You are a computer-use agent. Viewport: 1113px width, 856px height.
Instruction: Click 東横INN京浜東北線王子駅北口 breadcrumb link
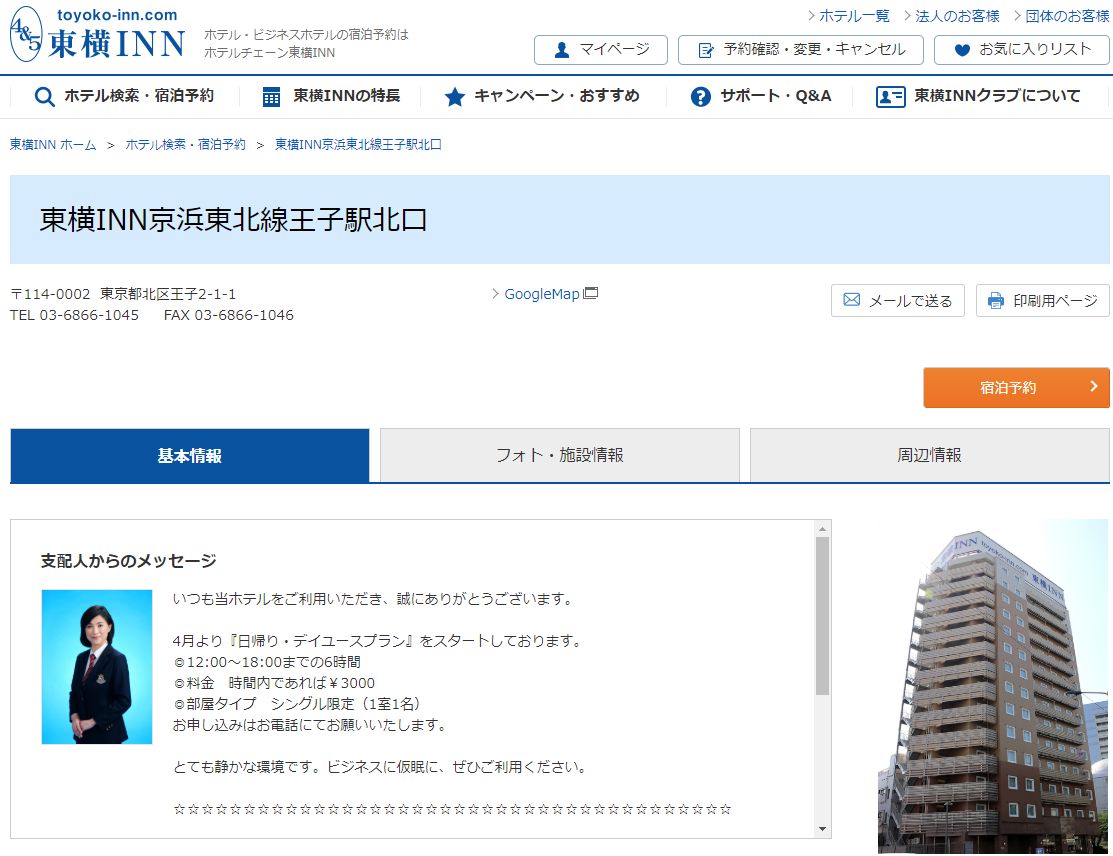358,145
